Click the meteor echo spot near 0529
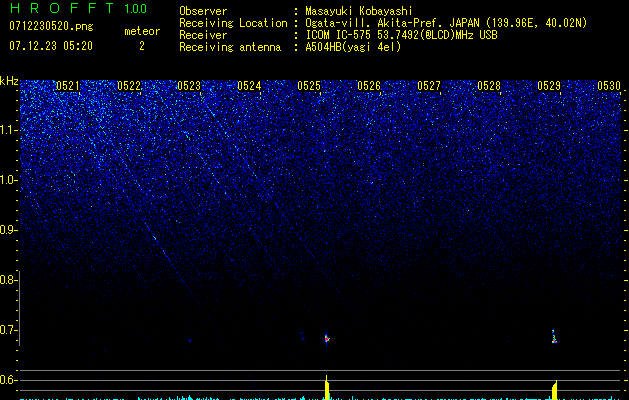 [554, 337]
